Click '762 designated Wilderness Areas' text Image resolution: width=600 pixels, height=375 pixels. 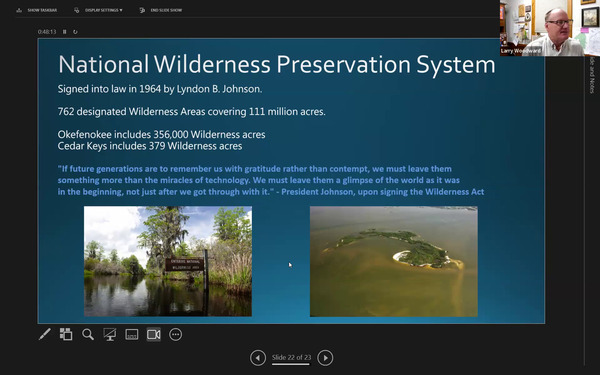click(x=191, y=112)
